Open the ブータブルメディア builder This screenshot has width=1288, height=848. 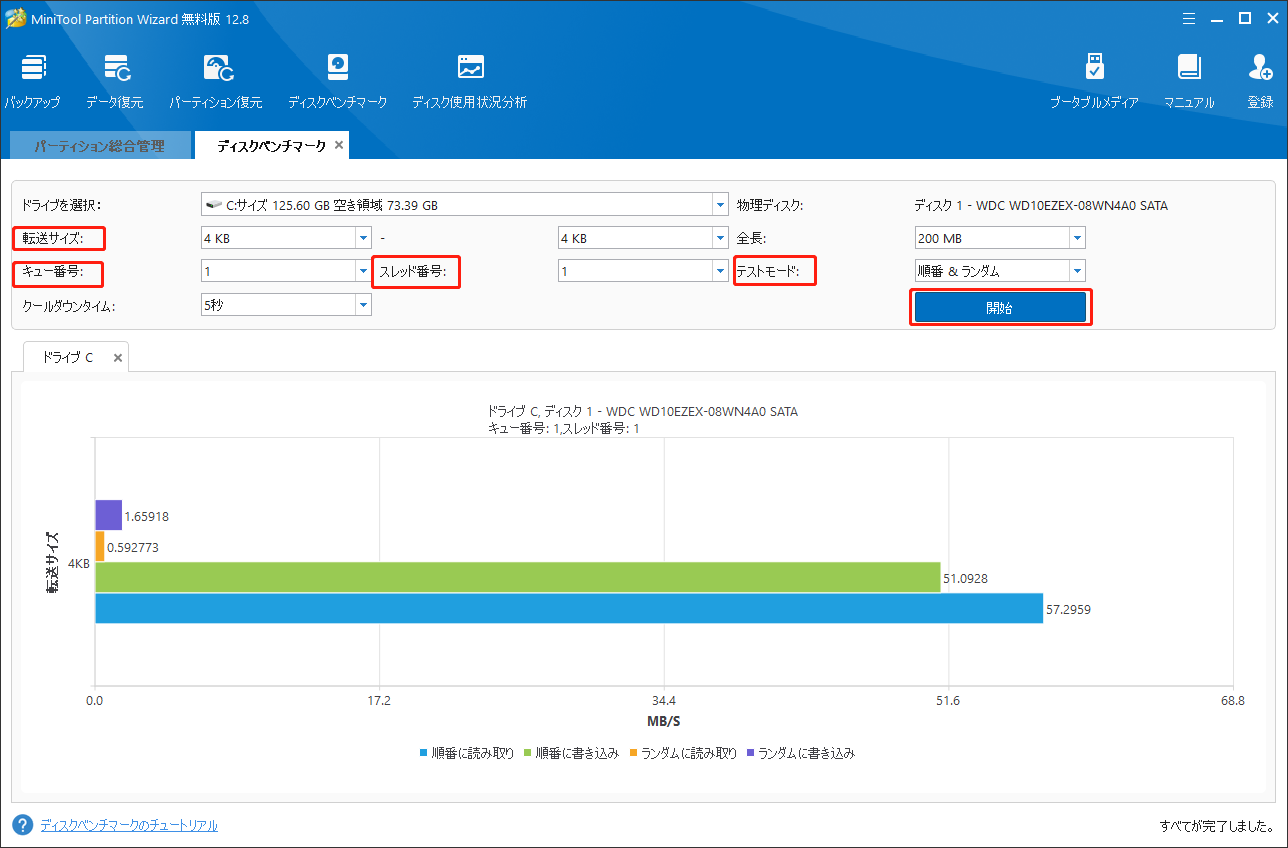(1094, 82)
